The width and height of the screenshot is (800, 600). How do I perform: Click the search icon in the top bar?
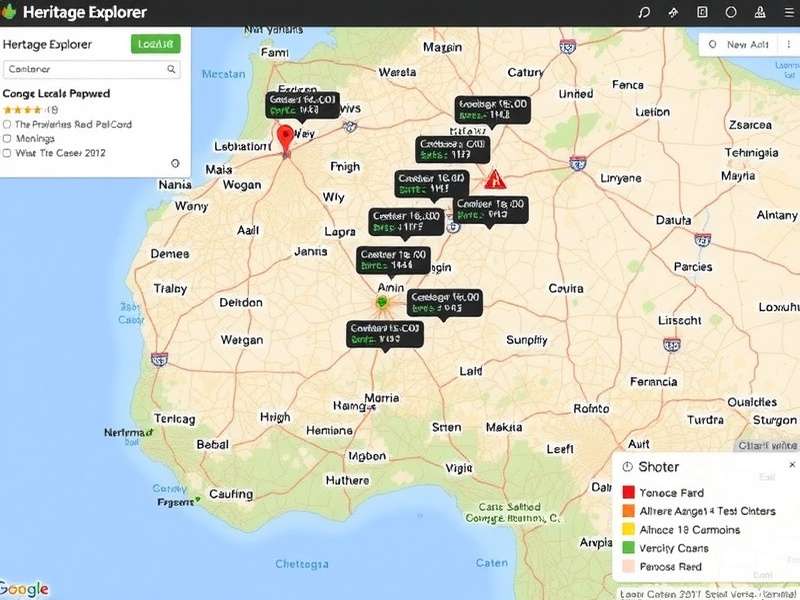click(x=644, y=13)
